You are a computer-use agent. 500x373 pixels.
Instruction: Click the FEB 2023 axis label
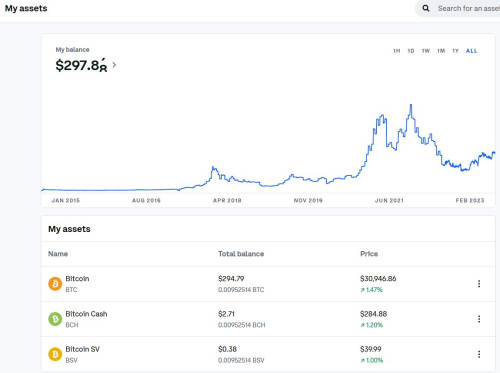click(470, 200)
